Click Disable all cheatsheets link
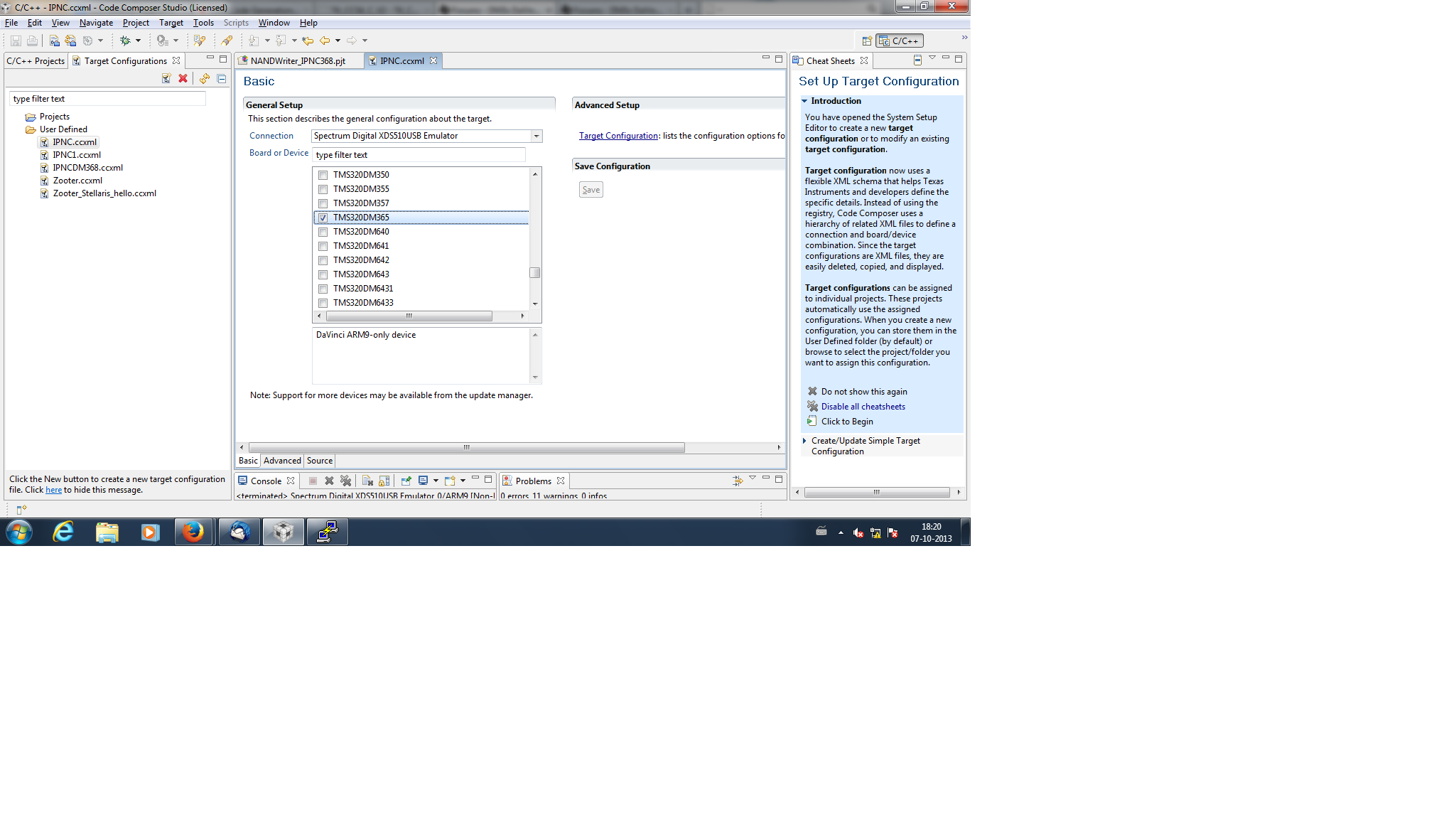The width and height of the screenshot is (1456, 819). coord(863,407)
